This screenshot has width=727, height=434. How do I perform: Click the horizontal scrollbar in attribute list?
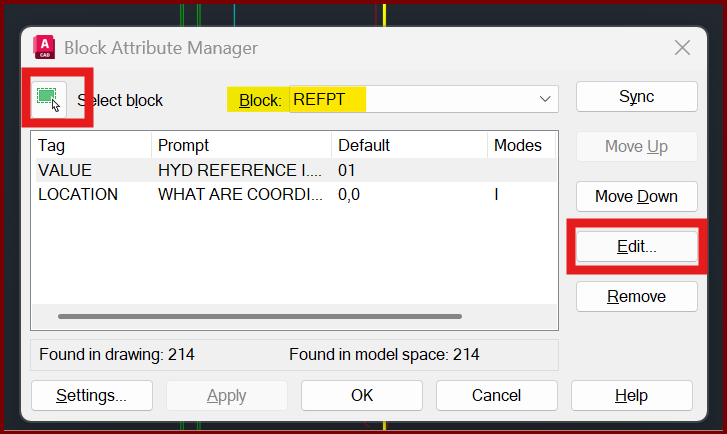(260, 316)
